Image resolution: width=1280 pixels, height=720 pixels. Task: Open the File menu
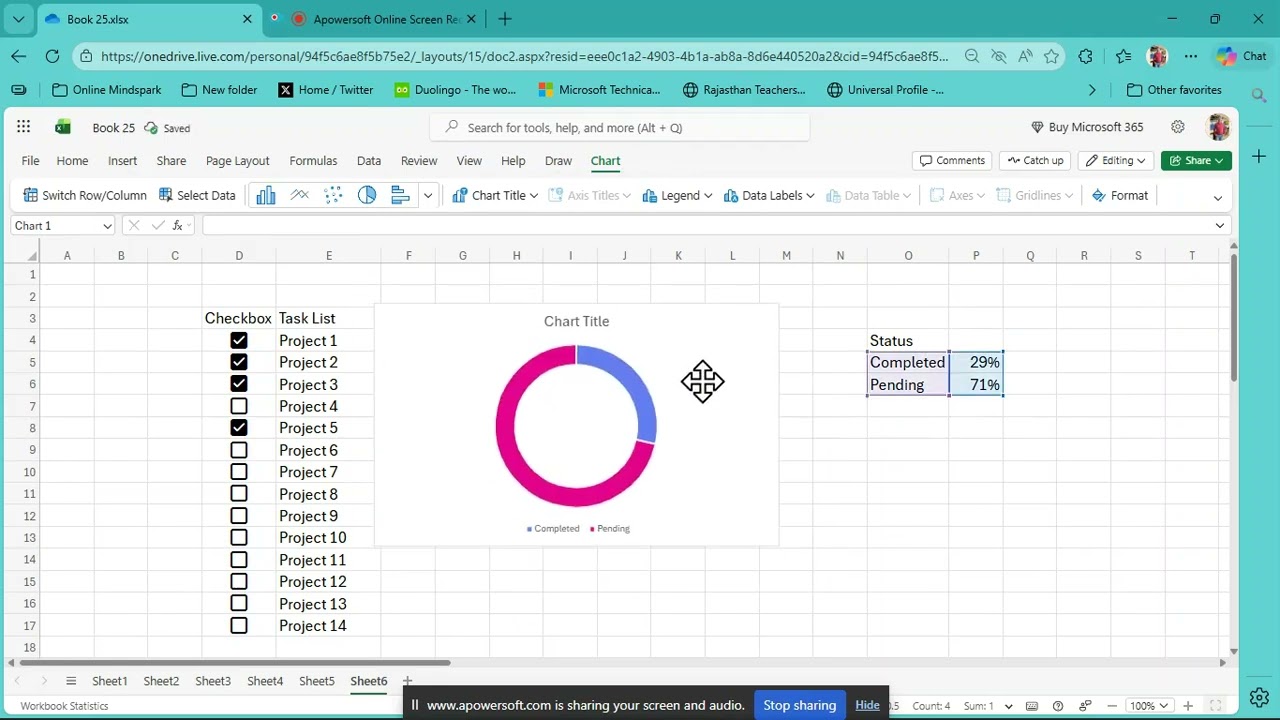31,160
